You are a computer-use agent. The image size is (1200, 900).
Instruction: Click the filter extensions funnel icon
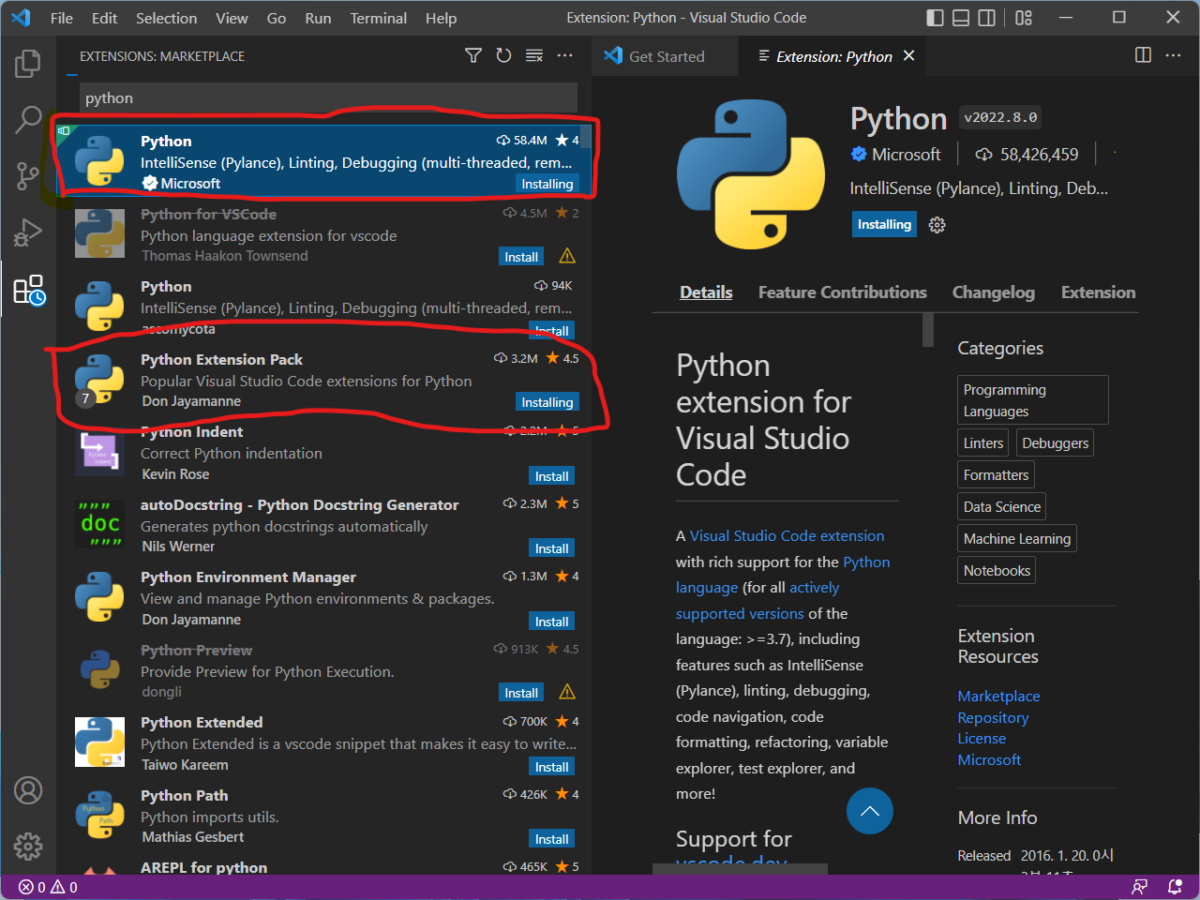click(x=474, y=56)
